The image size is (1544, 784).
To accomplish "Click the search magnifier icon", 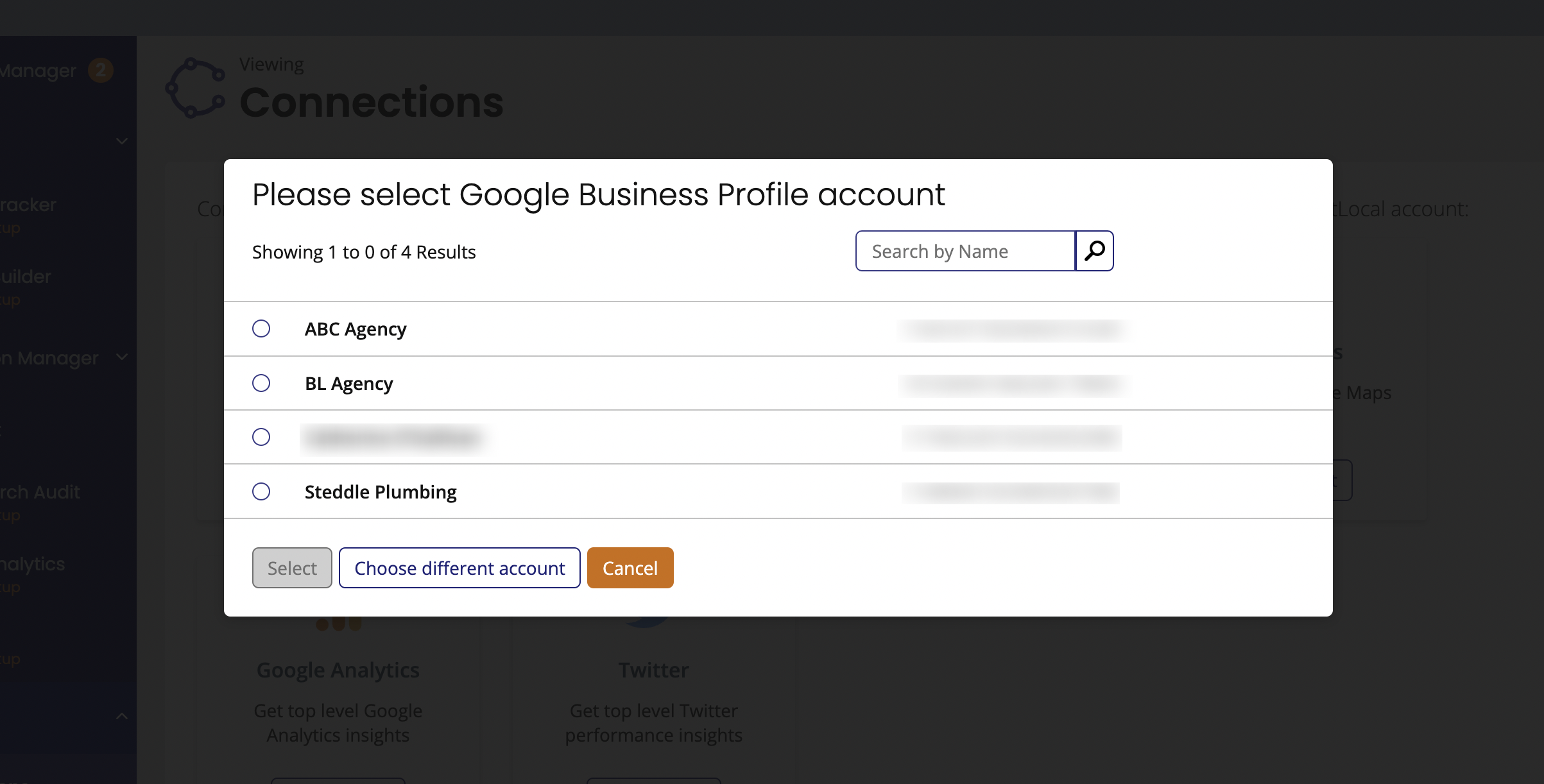I will click(1094, 251).
